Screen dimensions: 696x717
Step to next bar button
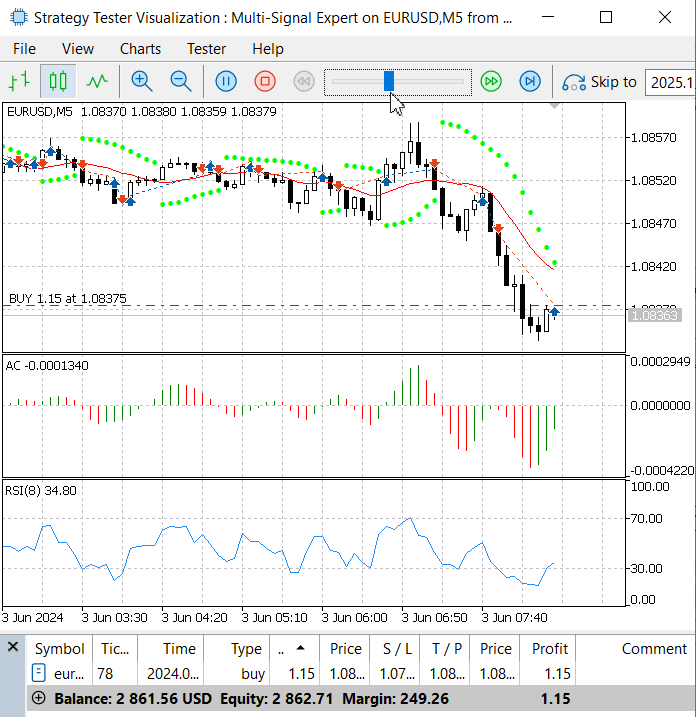point(530,81)
